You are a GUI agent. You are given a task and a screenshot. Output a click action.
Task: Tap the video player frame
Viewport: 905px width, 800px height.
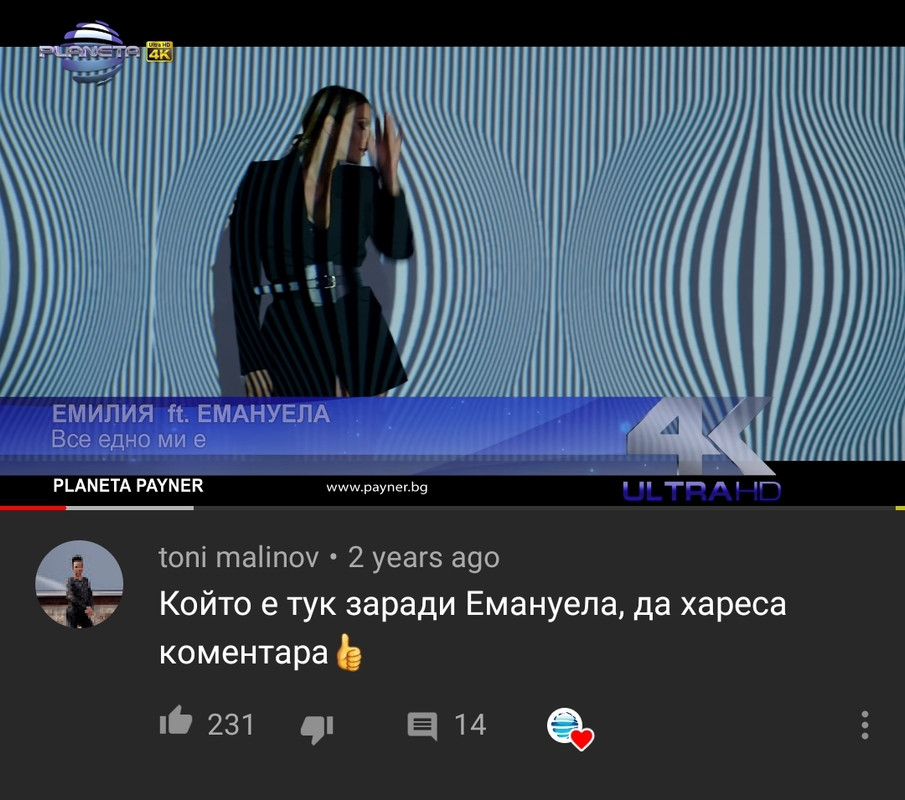tap(452, 254)
